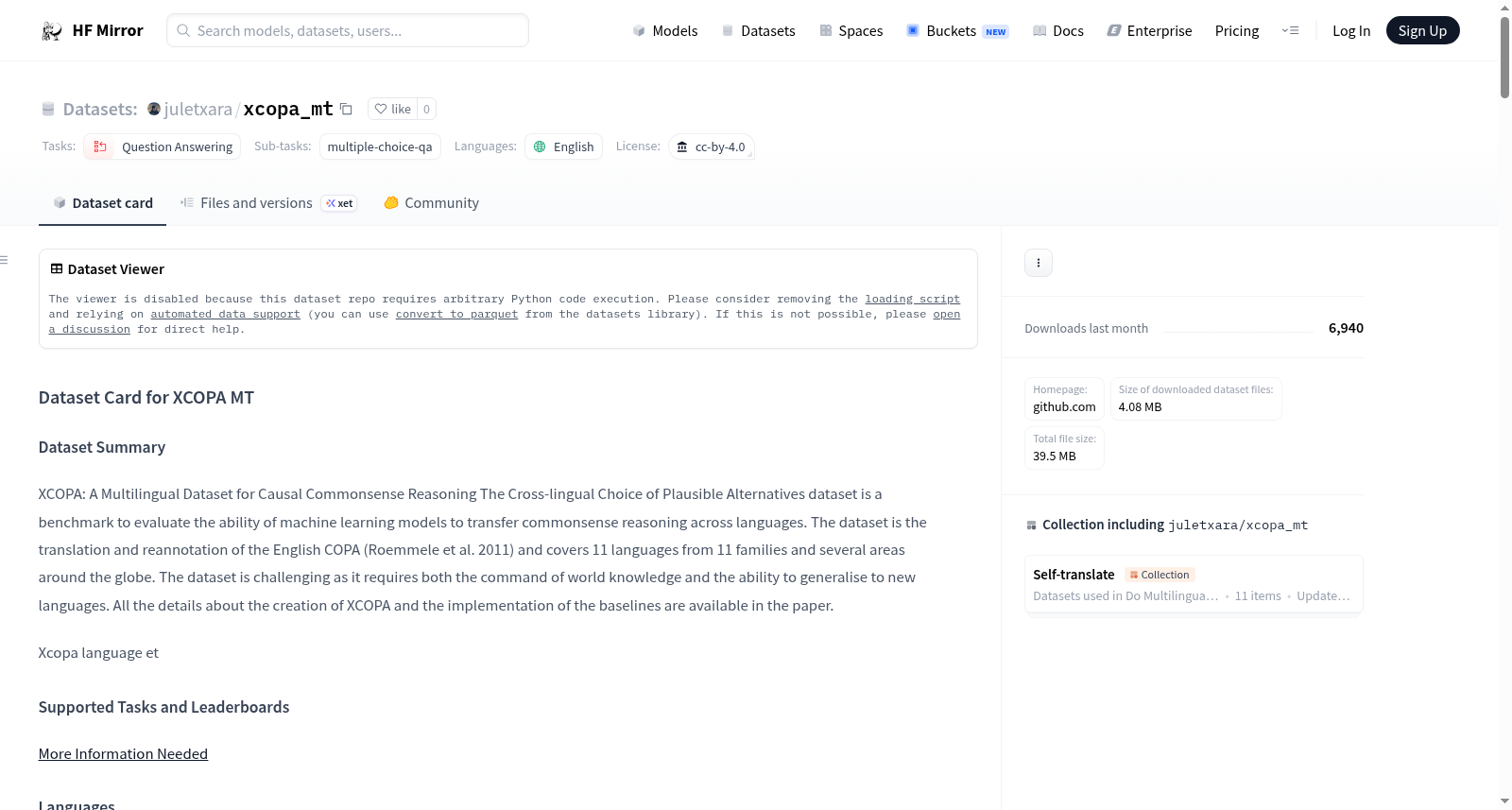1512x810 pixels.
Task: Click the Dataset Summary heading
Action: (x=102, y=447)
